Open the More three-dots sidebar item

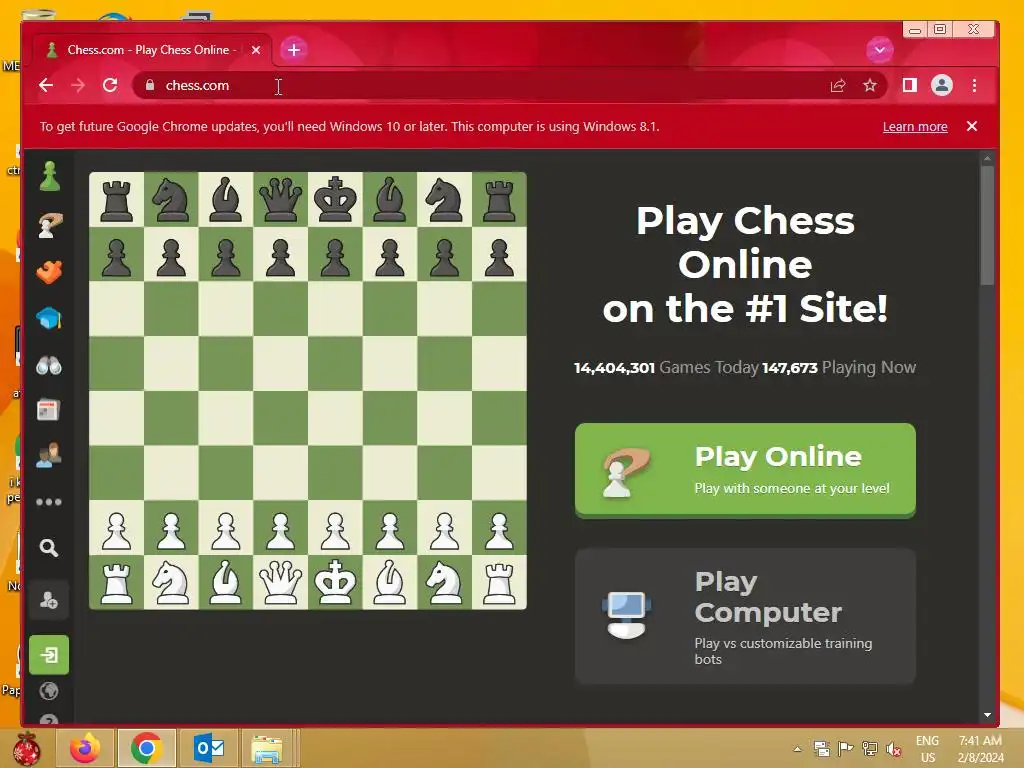[x=49, y=502]
